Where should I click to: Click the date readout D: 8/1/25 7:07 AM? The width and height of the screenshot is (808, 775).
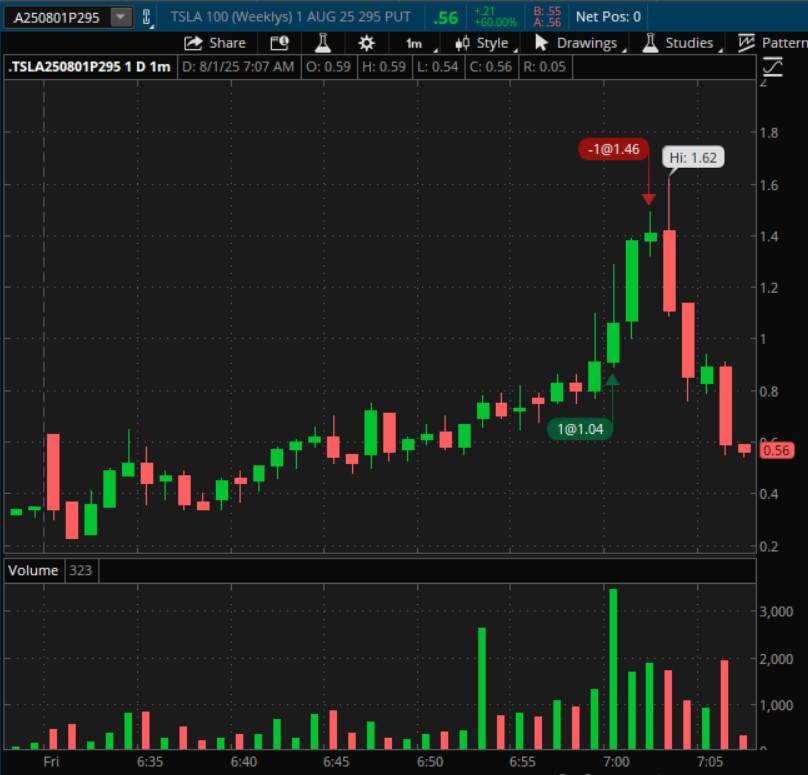click(x=239, y=67)
